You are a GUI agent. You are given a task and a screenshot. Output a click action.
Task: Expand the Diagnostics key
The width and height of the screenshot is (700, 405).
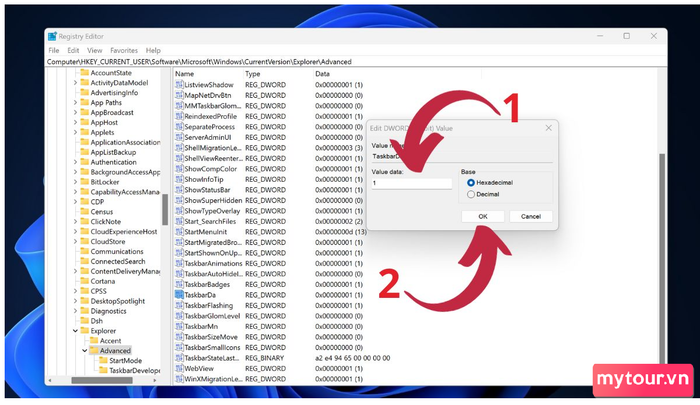(75, 311)
